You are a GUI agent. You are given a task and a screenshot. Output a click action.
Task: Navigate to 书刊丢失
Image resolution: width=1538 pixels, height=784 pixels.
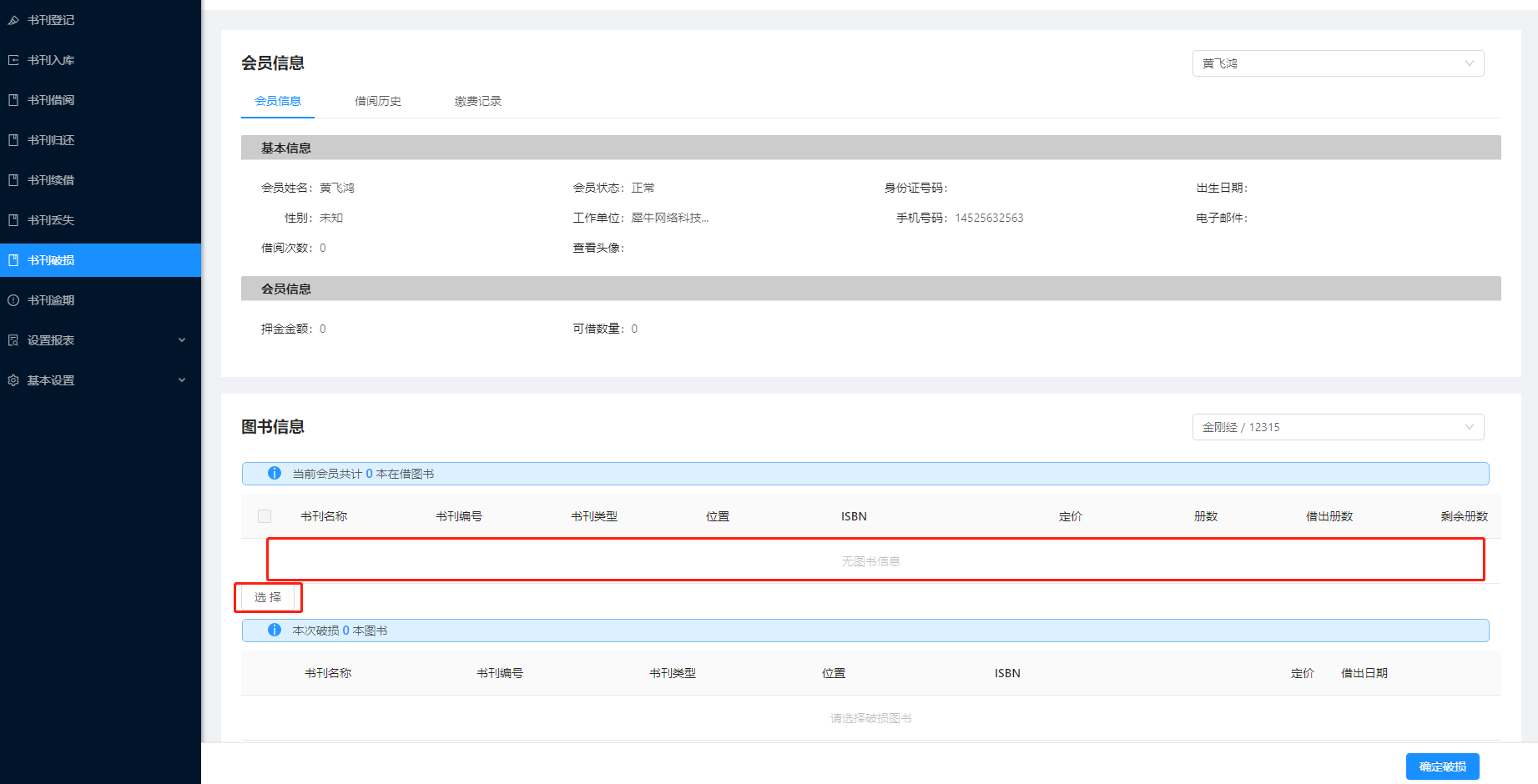coord(100,220)
